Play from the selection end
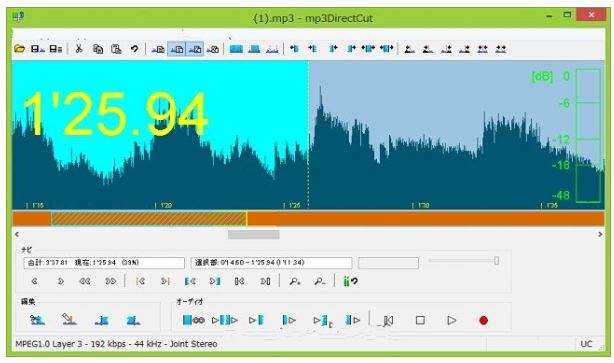 click(353, 320)
